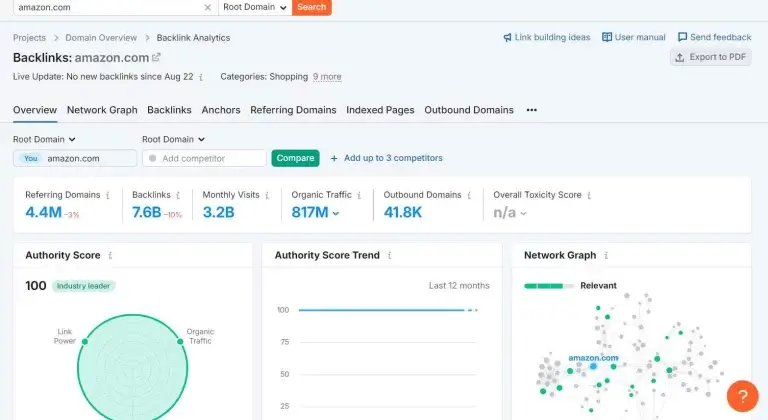Expand the 817M organic traffic dropdown
This screenshot has height=420, width=768.
[336, 213]
